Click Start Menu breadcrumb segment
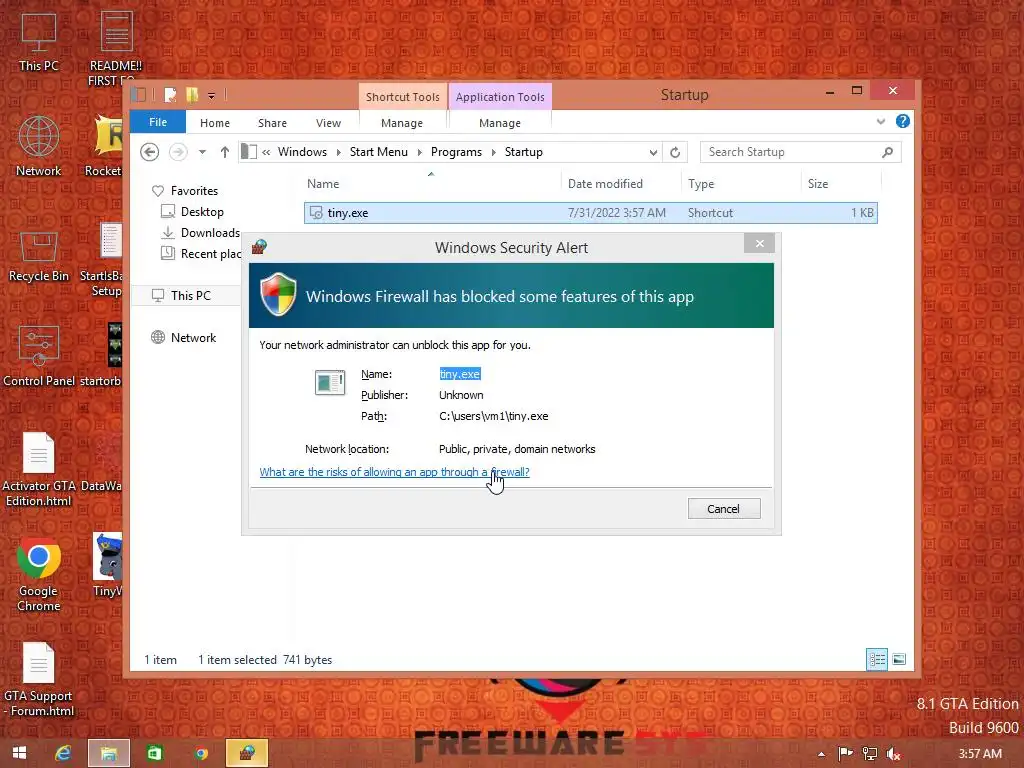This screenshot has height=768, width=1024. pyautogui.click(x=379, y=152)
